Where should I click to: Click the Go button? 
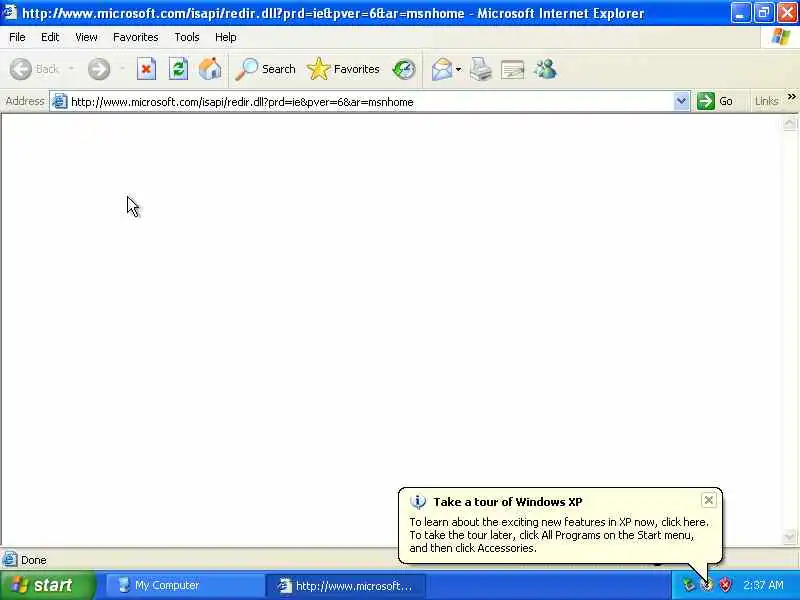point(715,101)
